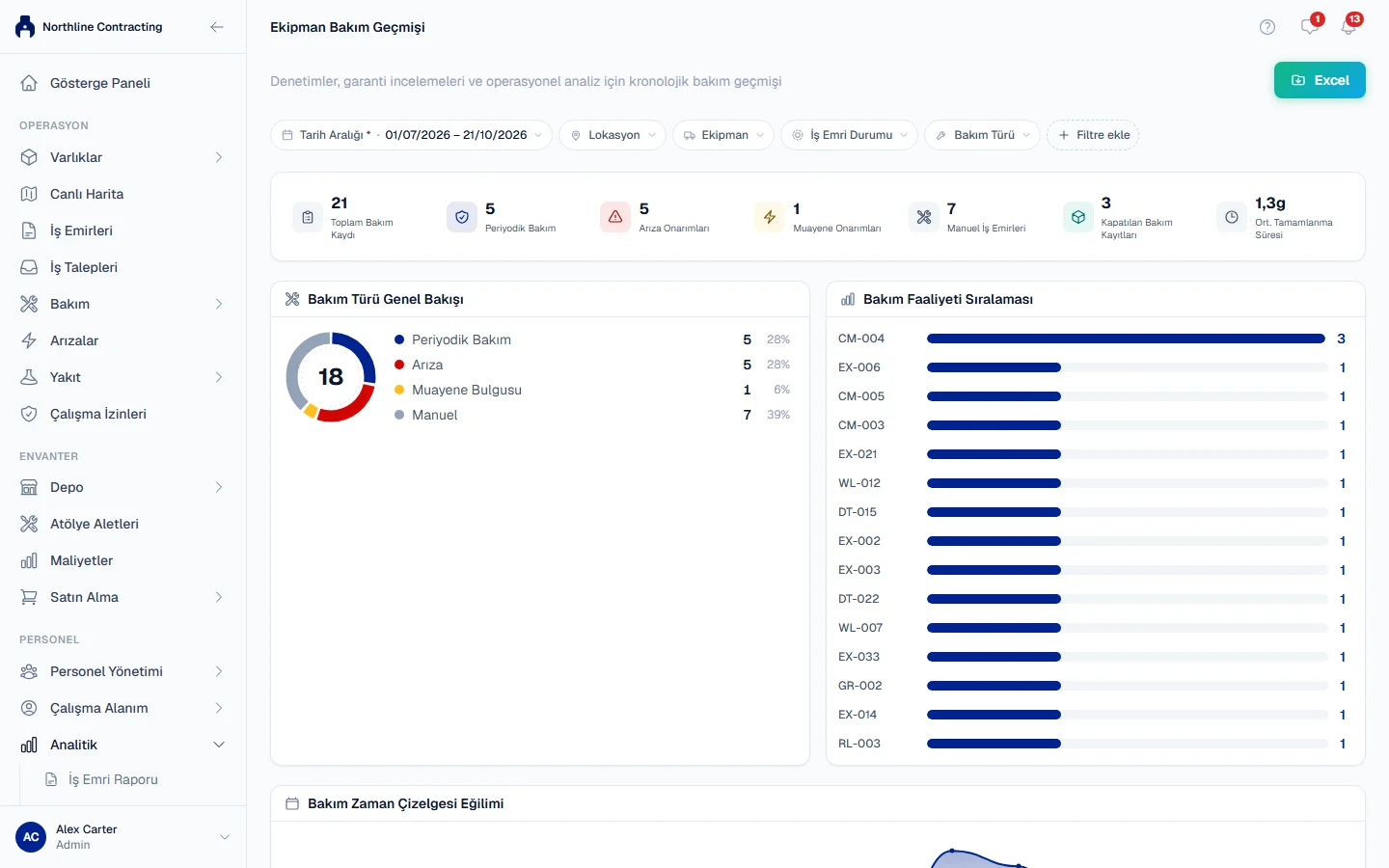Open the Lokasyon filter dropdown
The height and width of the screenshot is (868, 1389).
coord(613,135)
